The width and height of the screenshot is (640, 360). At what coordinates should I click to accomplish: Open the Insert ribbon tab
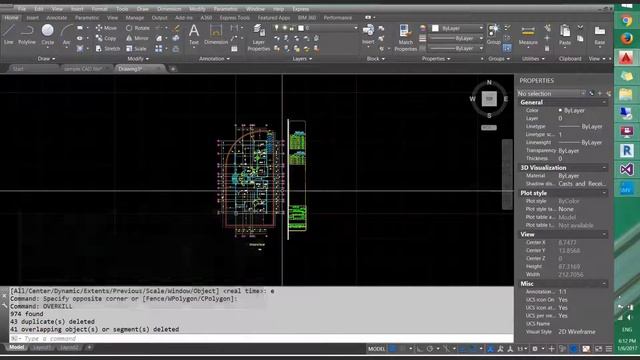pyautogui.click(x=32, y=18)
